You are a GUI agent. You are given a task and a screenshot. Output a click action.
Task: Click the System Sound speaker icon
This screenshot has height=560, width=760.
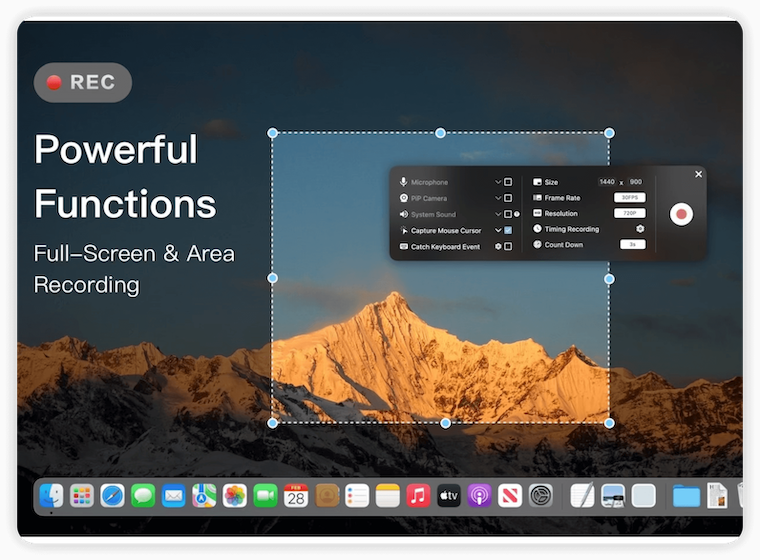point(404,214)
